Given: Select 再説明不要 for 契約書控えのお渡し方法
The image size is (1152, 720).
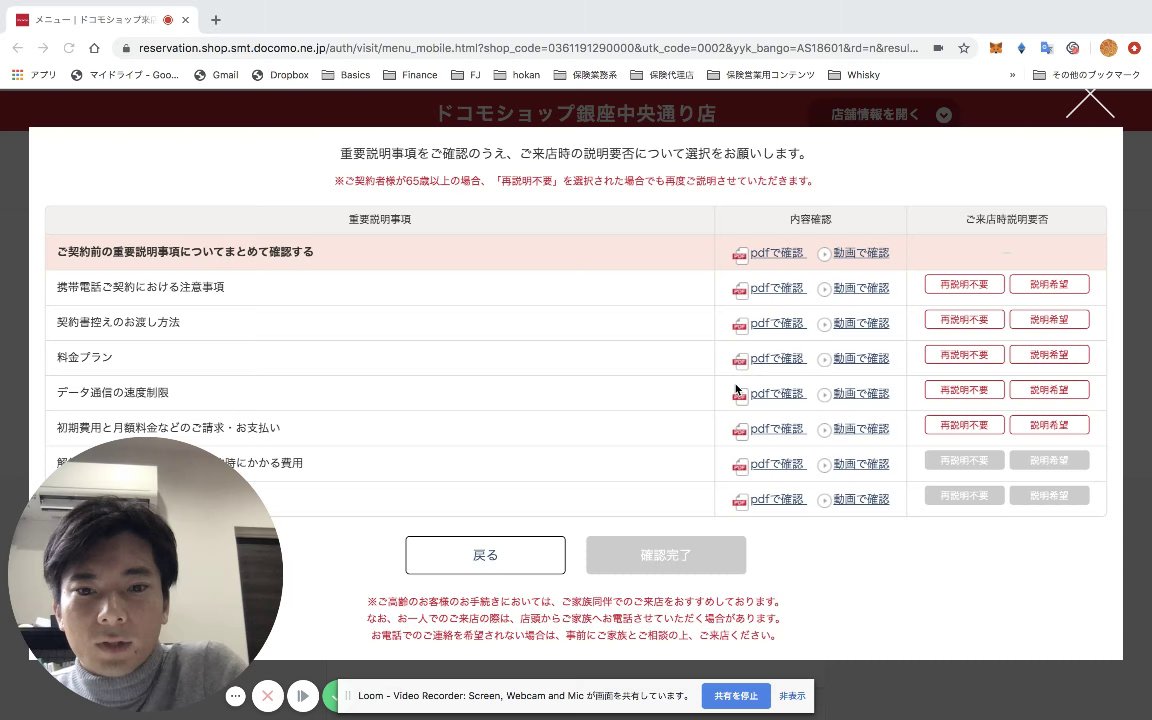Looking at the screenshot, I should (x=964, y=320).
